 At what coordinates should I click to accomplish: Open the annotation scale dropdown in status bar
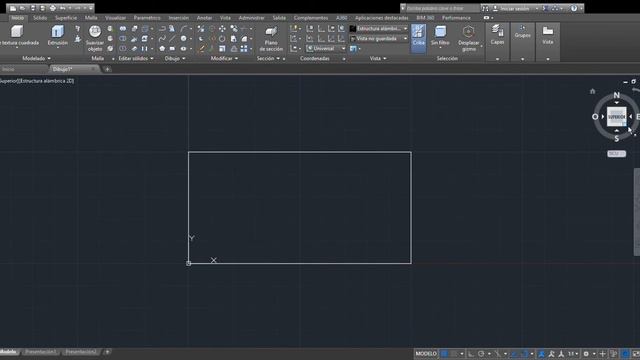click(573, 354)
